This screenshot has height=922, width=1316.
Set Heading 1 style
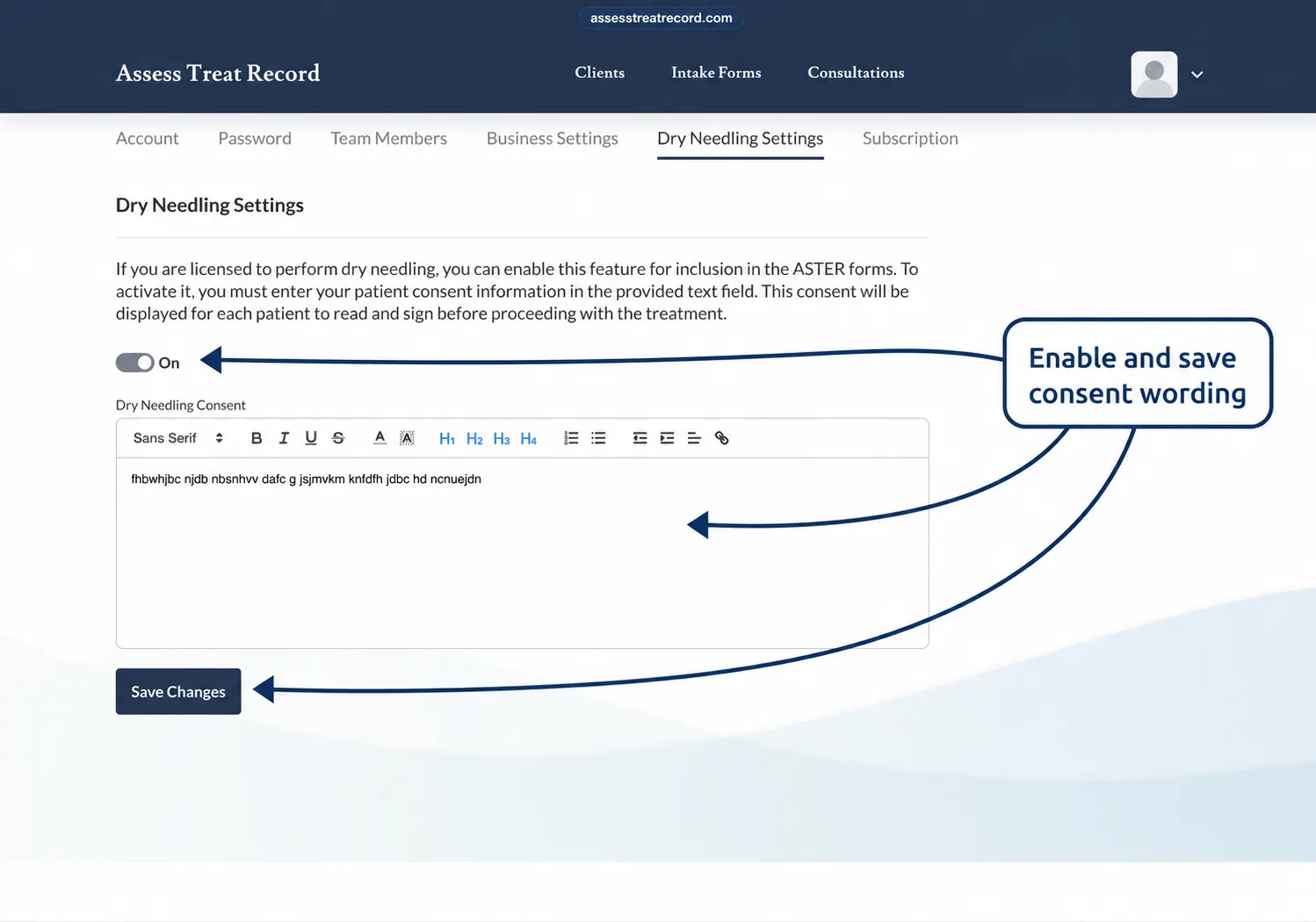[447, 439]
